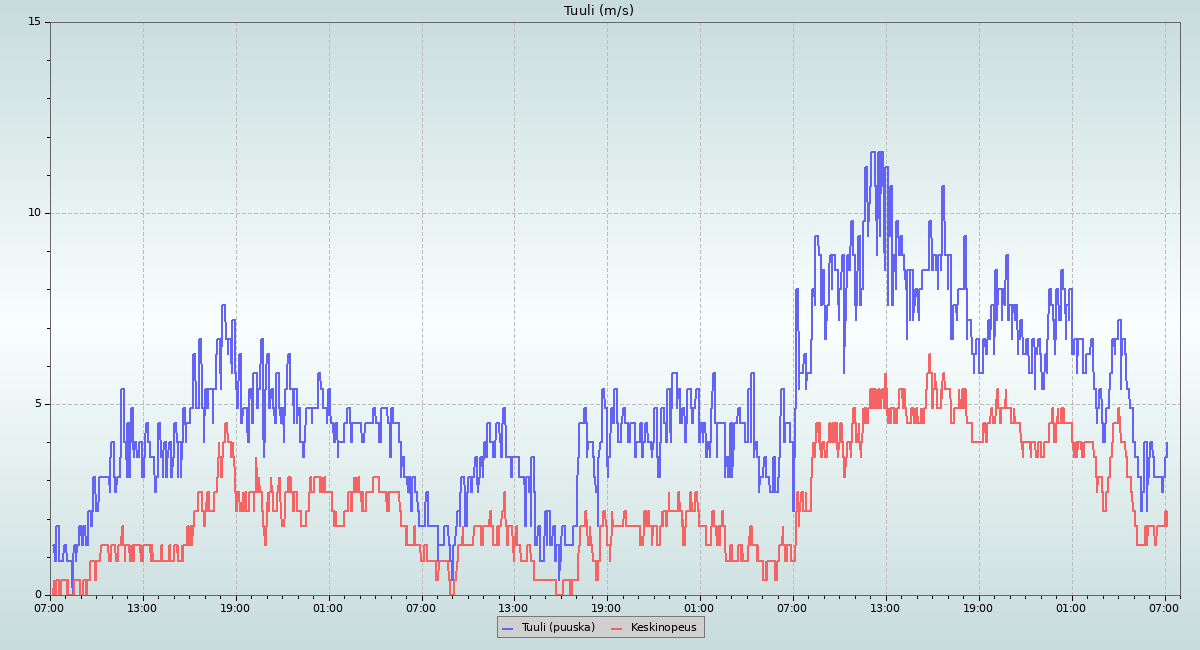Click the leftmost 07:00 time label

tap(49, 607)
